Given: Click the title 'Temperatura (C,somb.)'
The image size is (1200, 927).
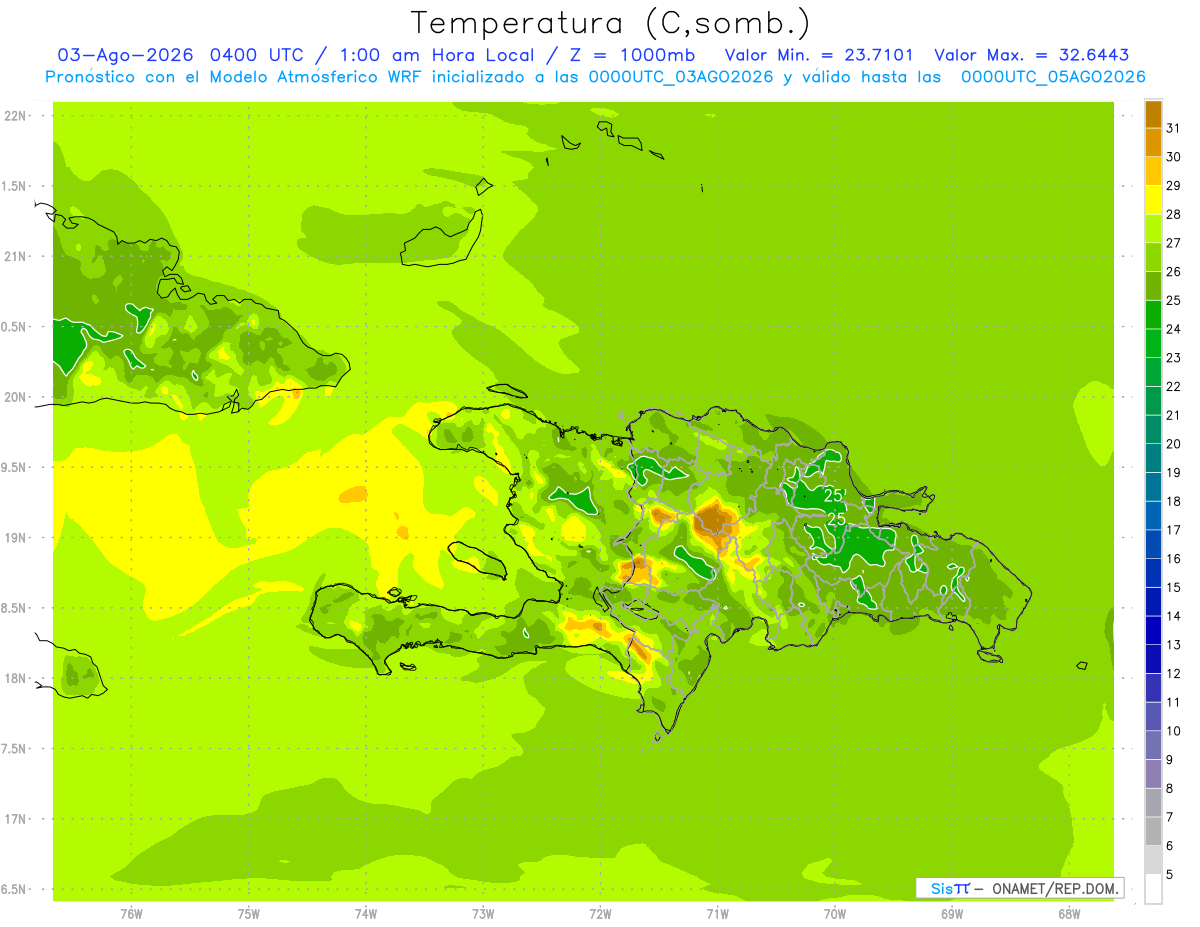Looking at the screenshot, I should point(610,24).
